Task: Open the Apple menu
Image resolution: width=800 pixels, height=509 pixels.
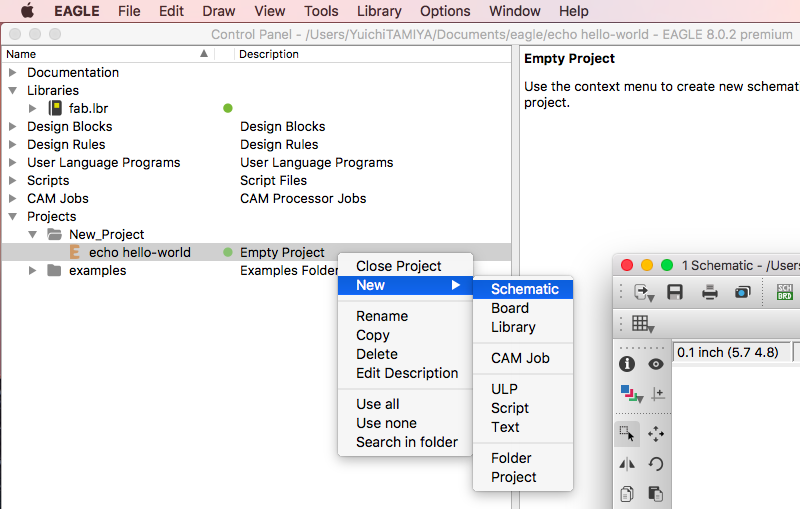Action: pos(27,10)
